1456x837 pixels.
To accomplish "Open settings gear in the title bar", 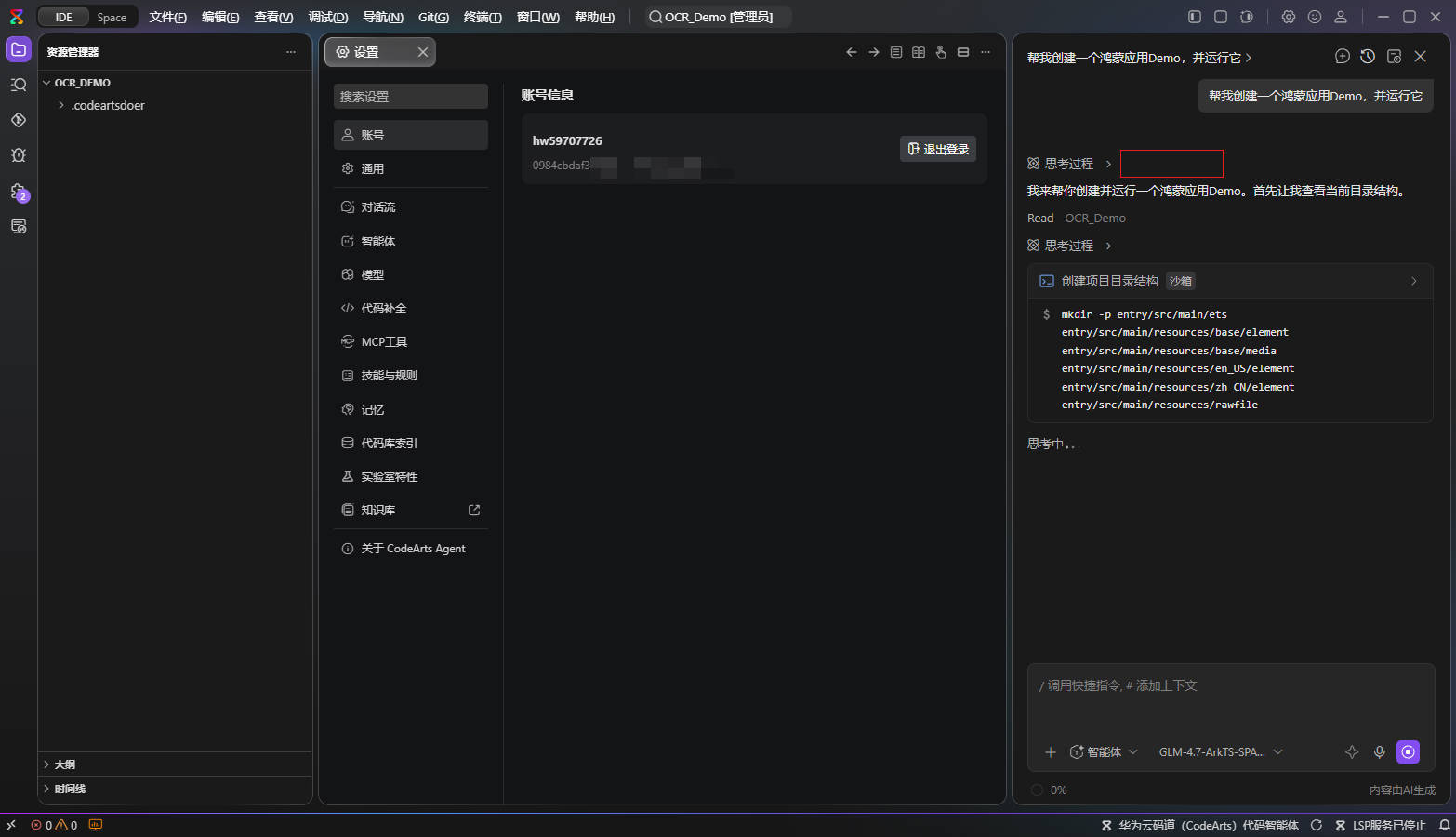I will click(x=1289, y=17).
